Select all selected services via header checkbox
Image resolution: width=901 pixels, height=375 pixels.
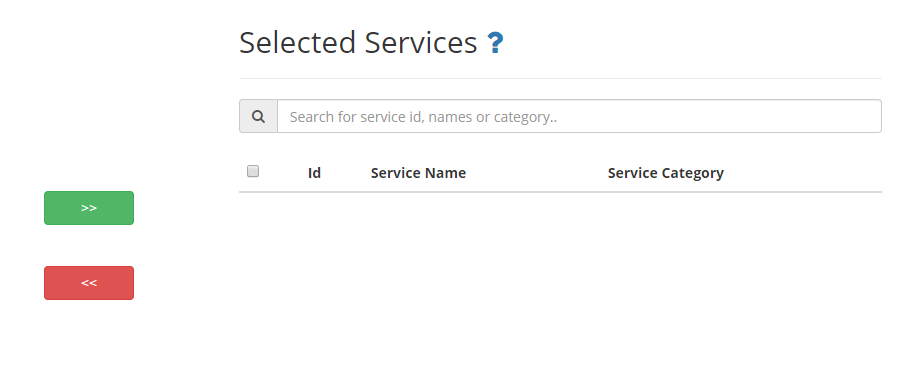coord(253,171)
